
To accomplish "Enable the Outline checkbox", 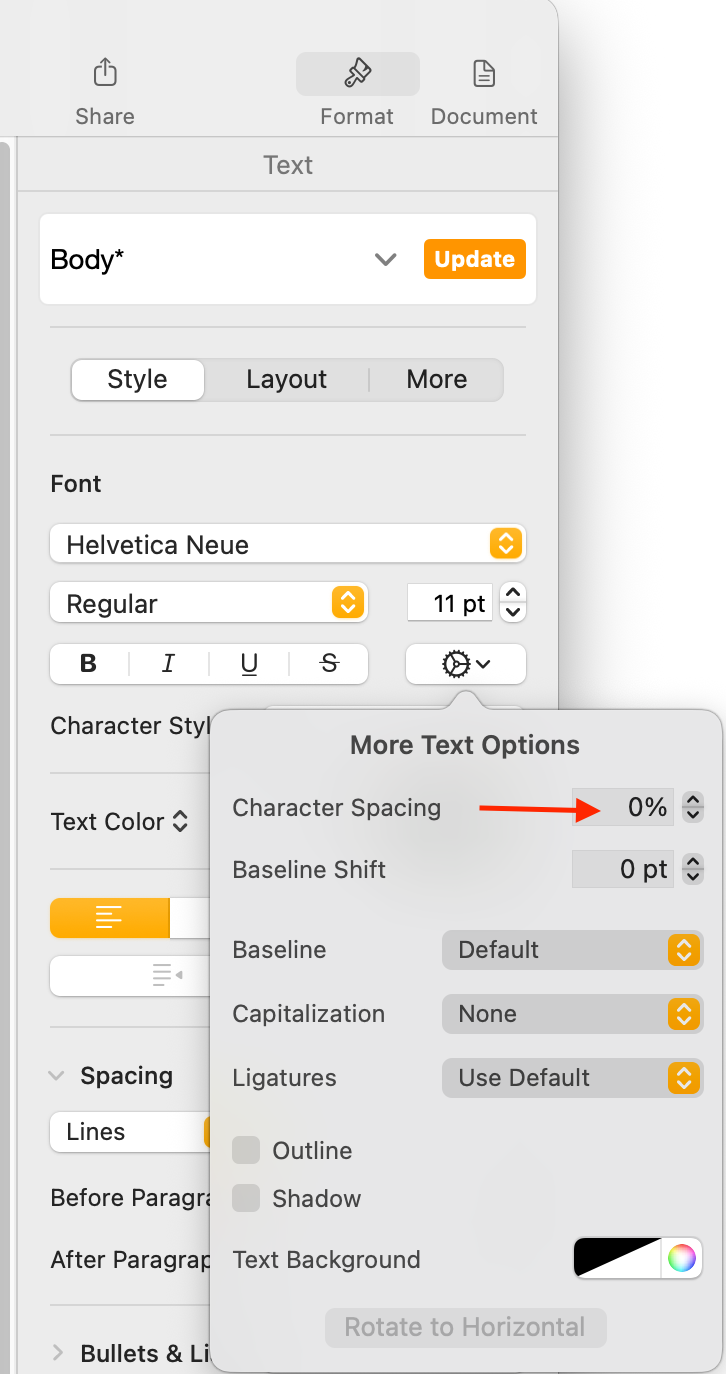I will [x=246, y=1150].
